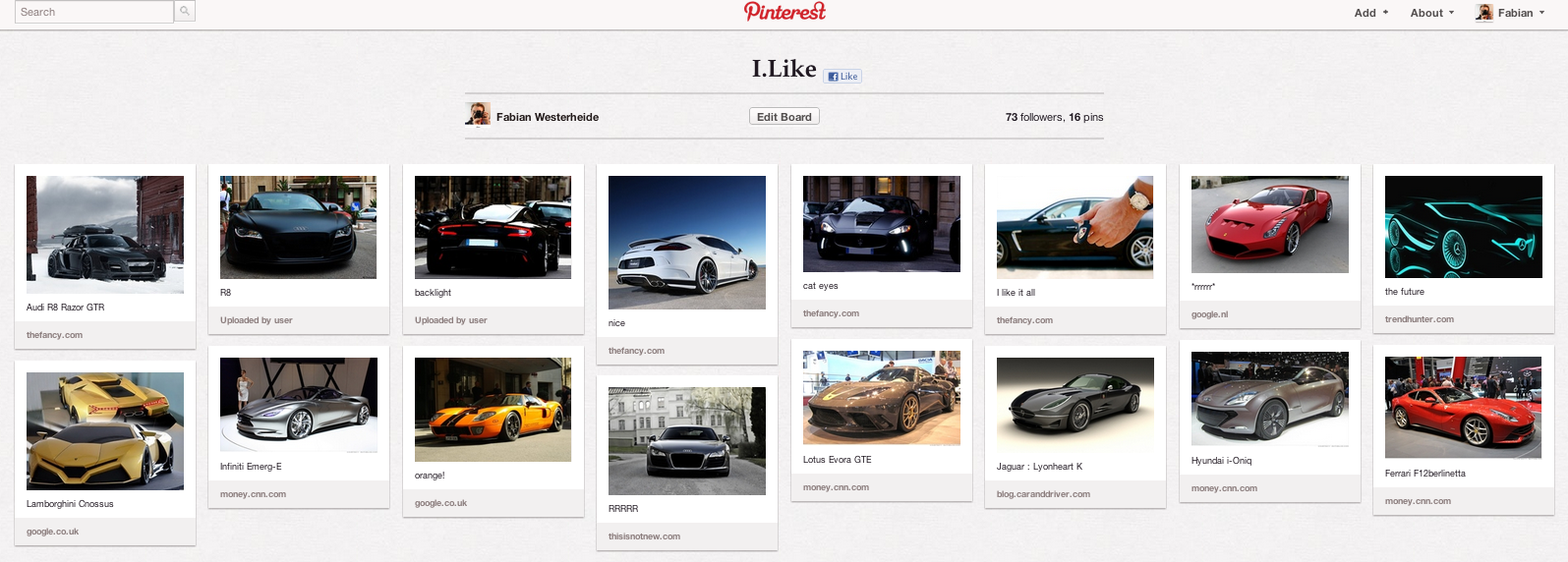This screenshot has height=562, width=1568.
Task: Open the RRRRR Audi pin image
Action: pos(687,441)
